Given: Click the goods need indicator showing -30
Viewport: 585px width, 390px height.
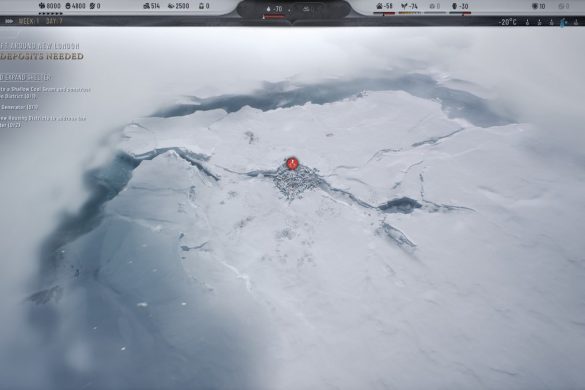Looking at the screenshot, I should (x=460, y=6).
